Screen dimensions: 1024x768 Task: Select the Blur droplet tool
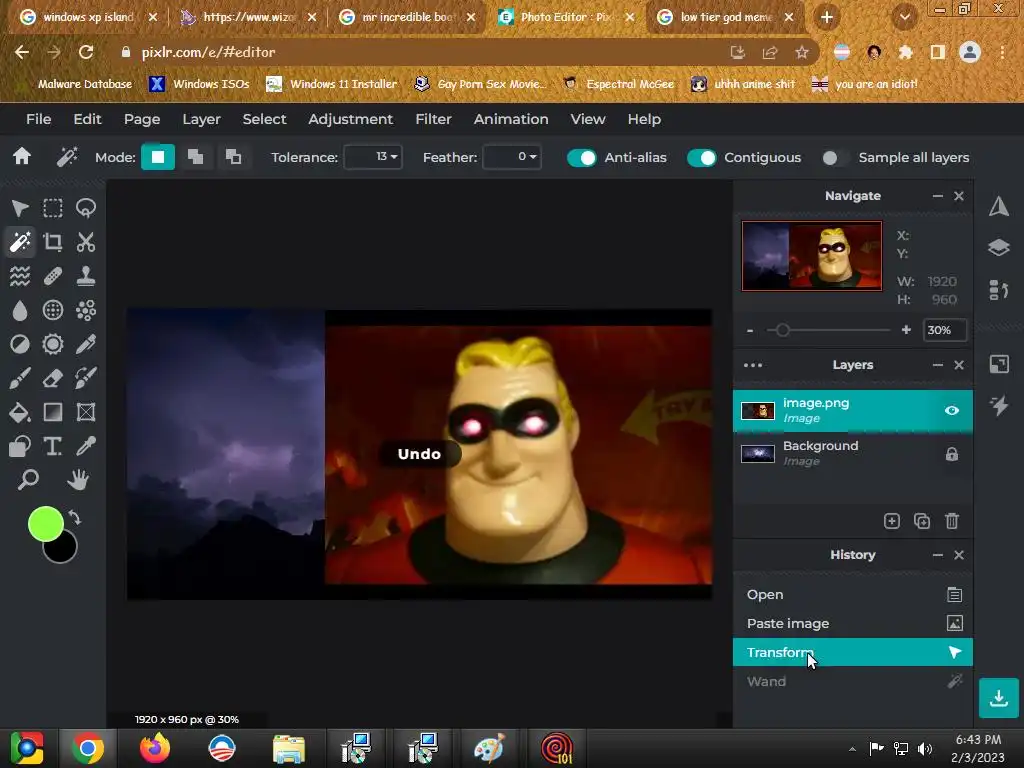click(x=20, y=310)
